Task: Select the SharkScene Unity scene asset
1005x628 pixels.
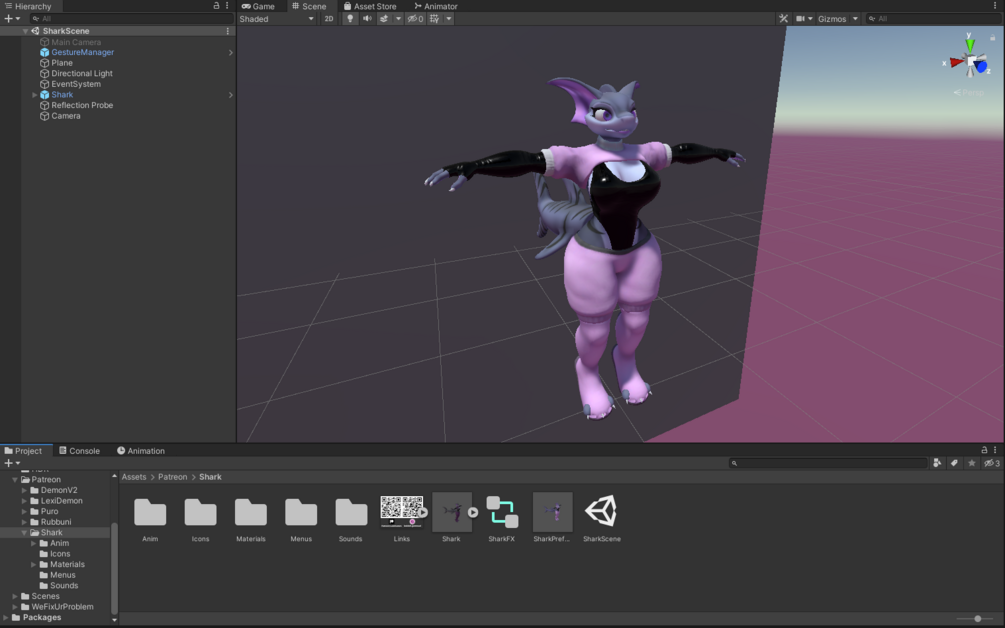Action: pyautogui.click(x=602, y=511)
